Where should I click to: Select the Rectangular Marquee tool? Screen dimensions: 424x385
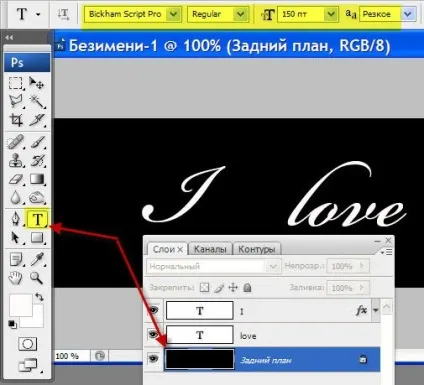16,83
